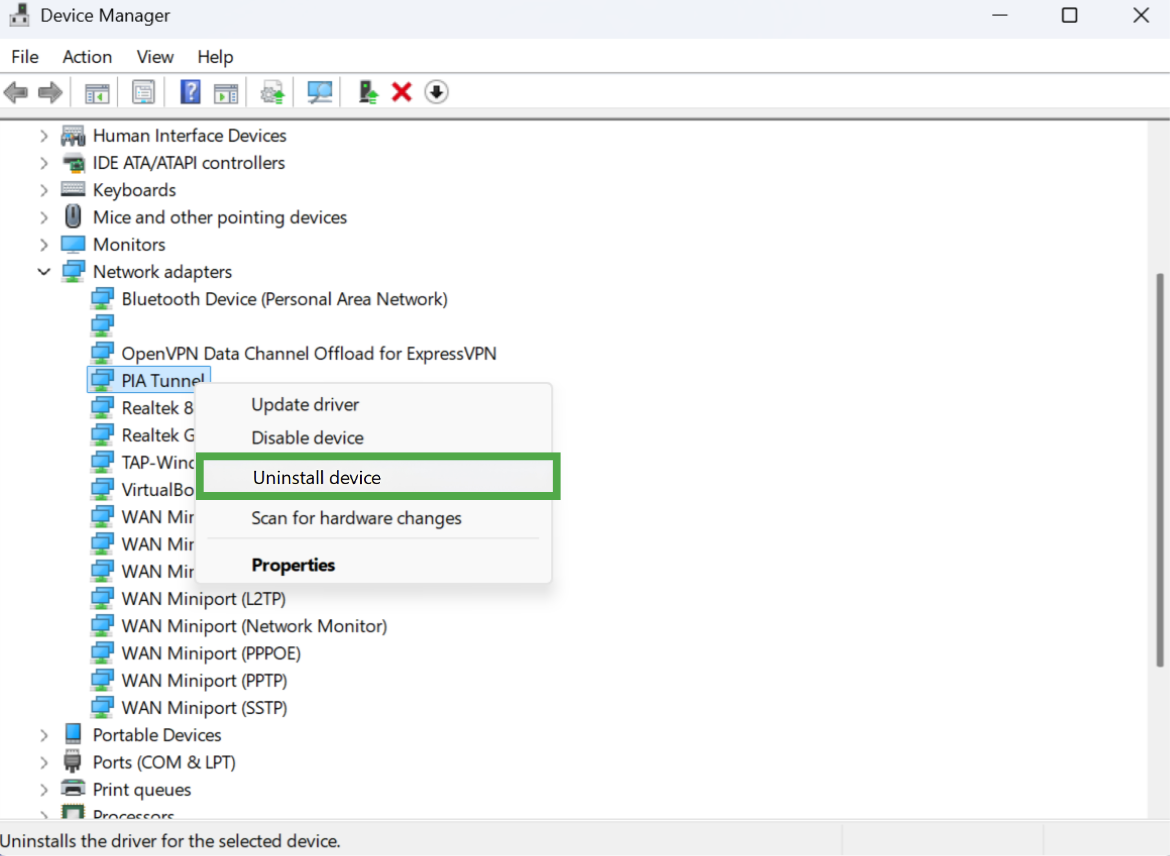Viewport: 1170px width, 856px height.
Task: Expand Human Interface Devices node
Action: point(44,136)
